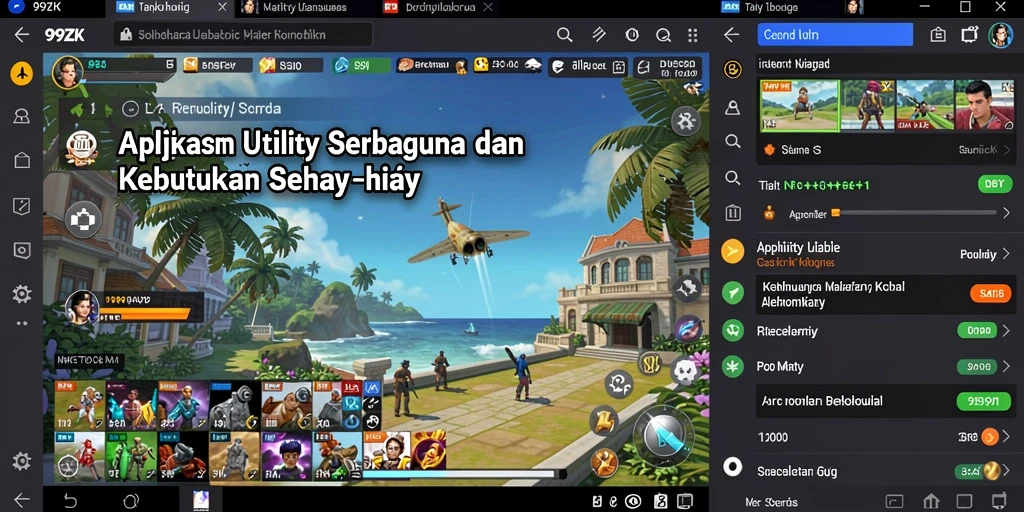Click the gold coin icon in right panel sidebar
1024x512 pixels.
tap(733, 70)
